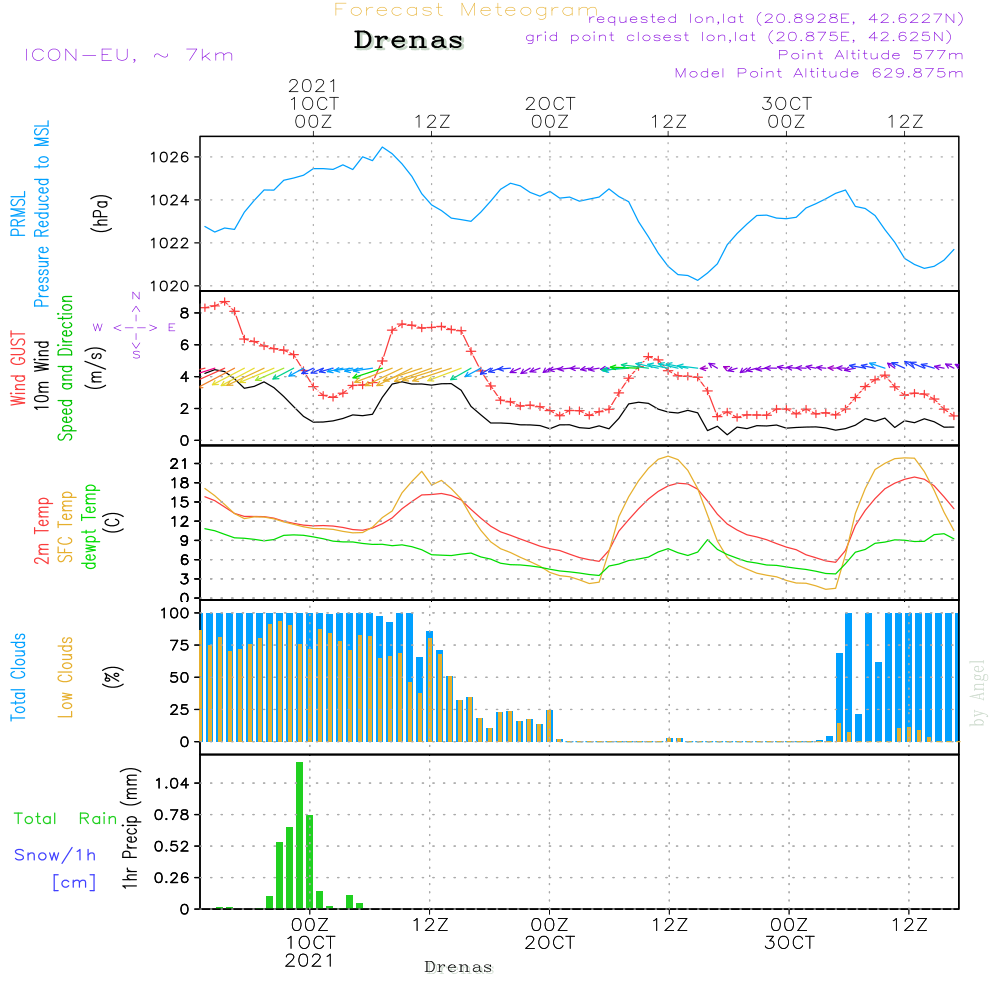
Task: Click the 'Total Rain' legend label
Action: point(66,818)
